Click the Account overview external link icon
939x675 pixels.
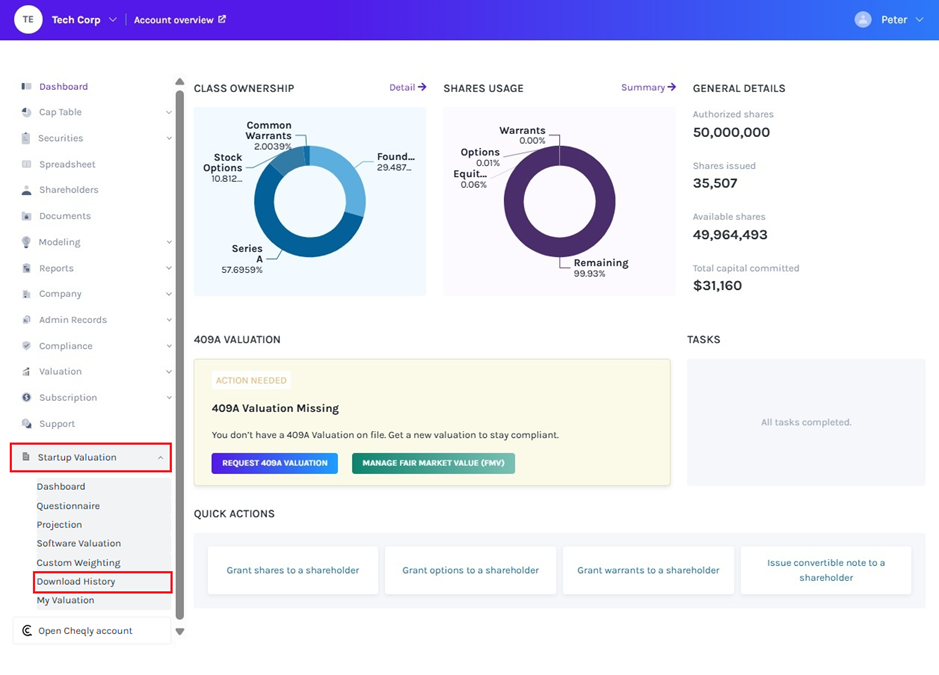222,19
